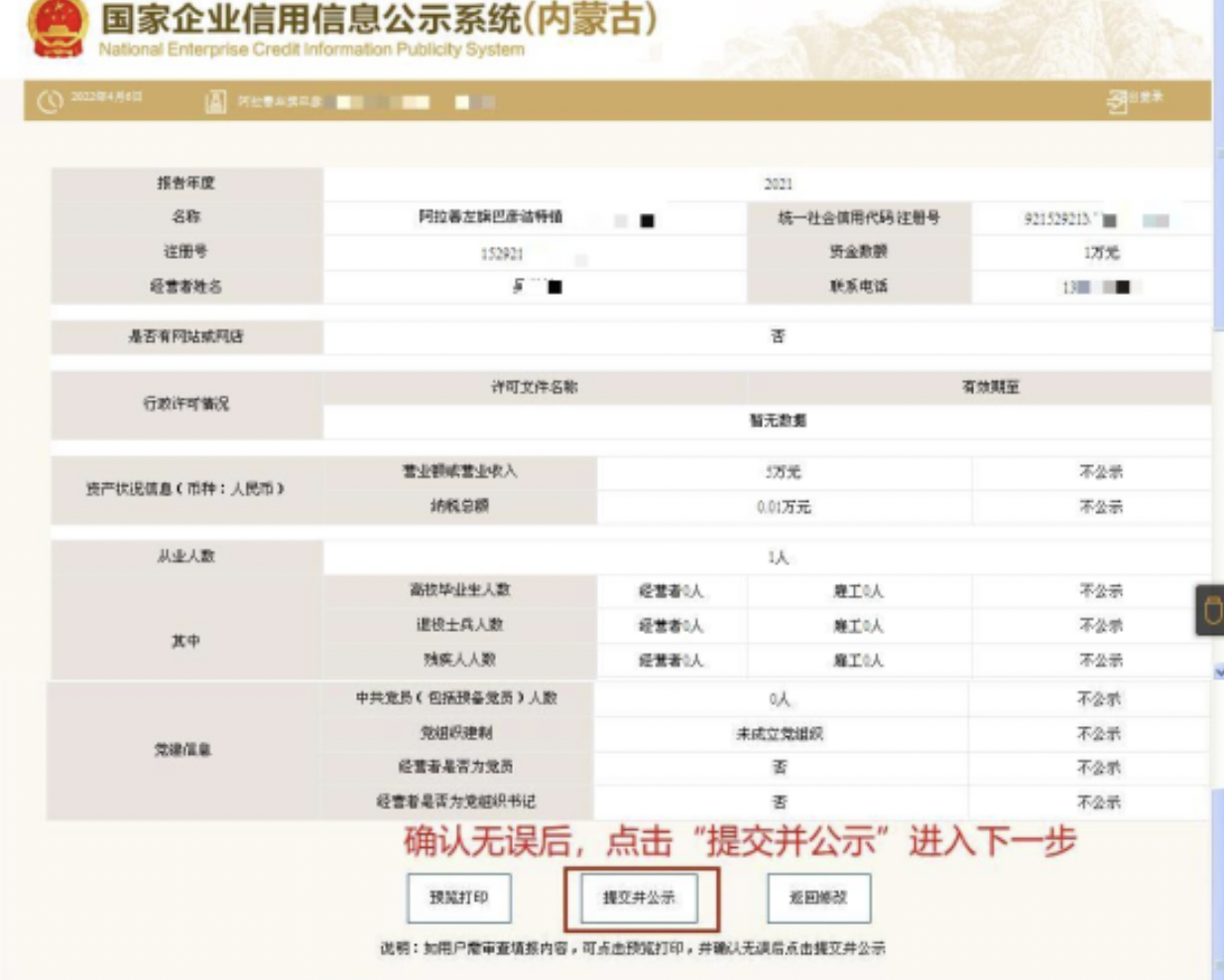Click 不公示 in the 纳税总额 row

point(1101,507)
